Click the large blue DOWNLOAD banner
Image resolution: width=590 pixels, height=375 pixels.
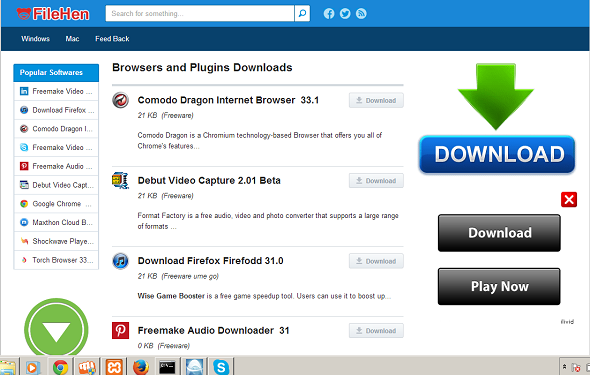point(497,154)
